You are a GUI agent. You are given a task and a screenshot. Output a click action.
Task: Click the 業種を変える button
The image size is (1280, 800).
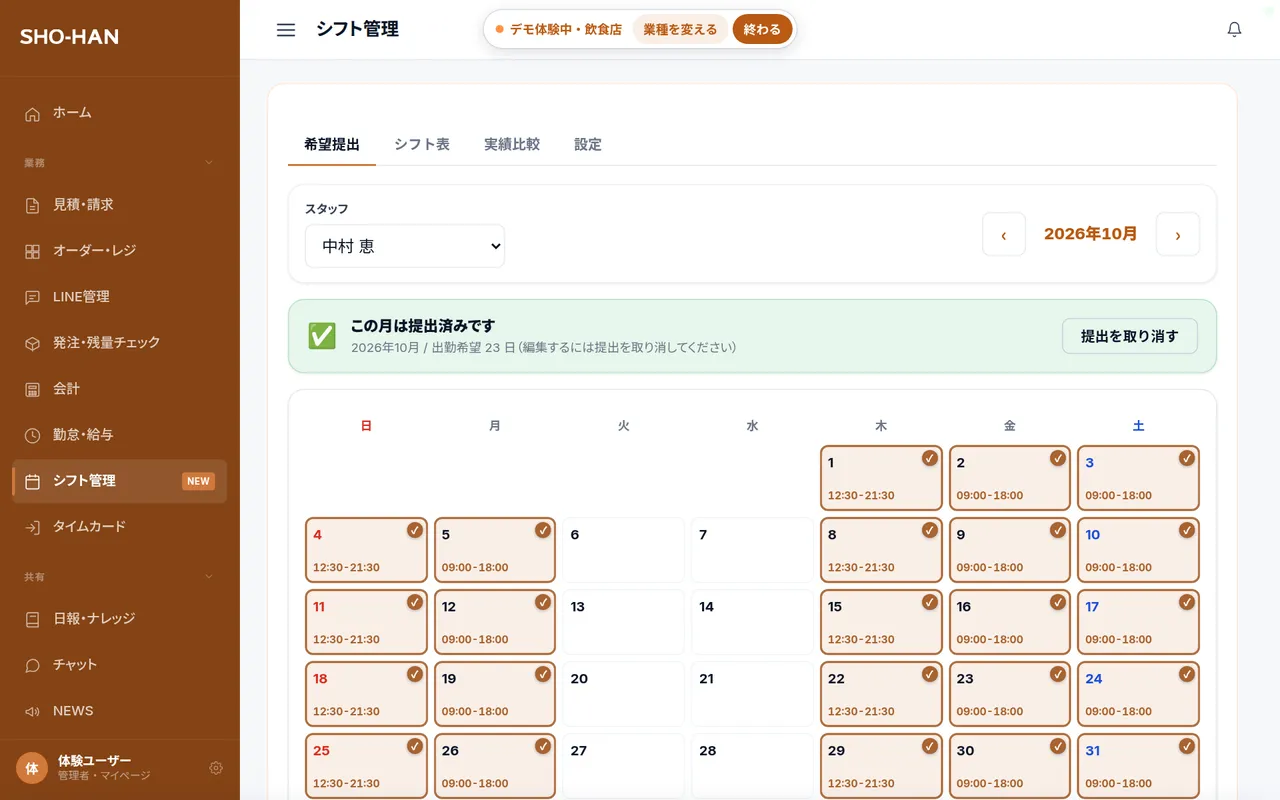point(680,30)
